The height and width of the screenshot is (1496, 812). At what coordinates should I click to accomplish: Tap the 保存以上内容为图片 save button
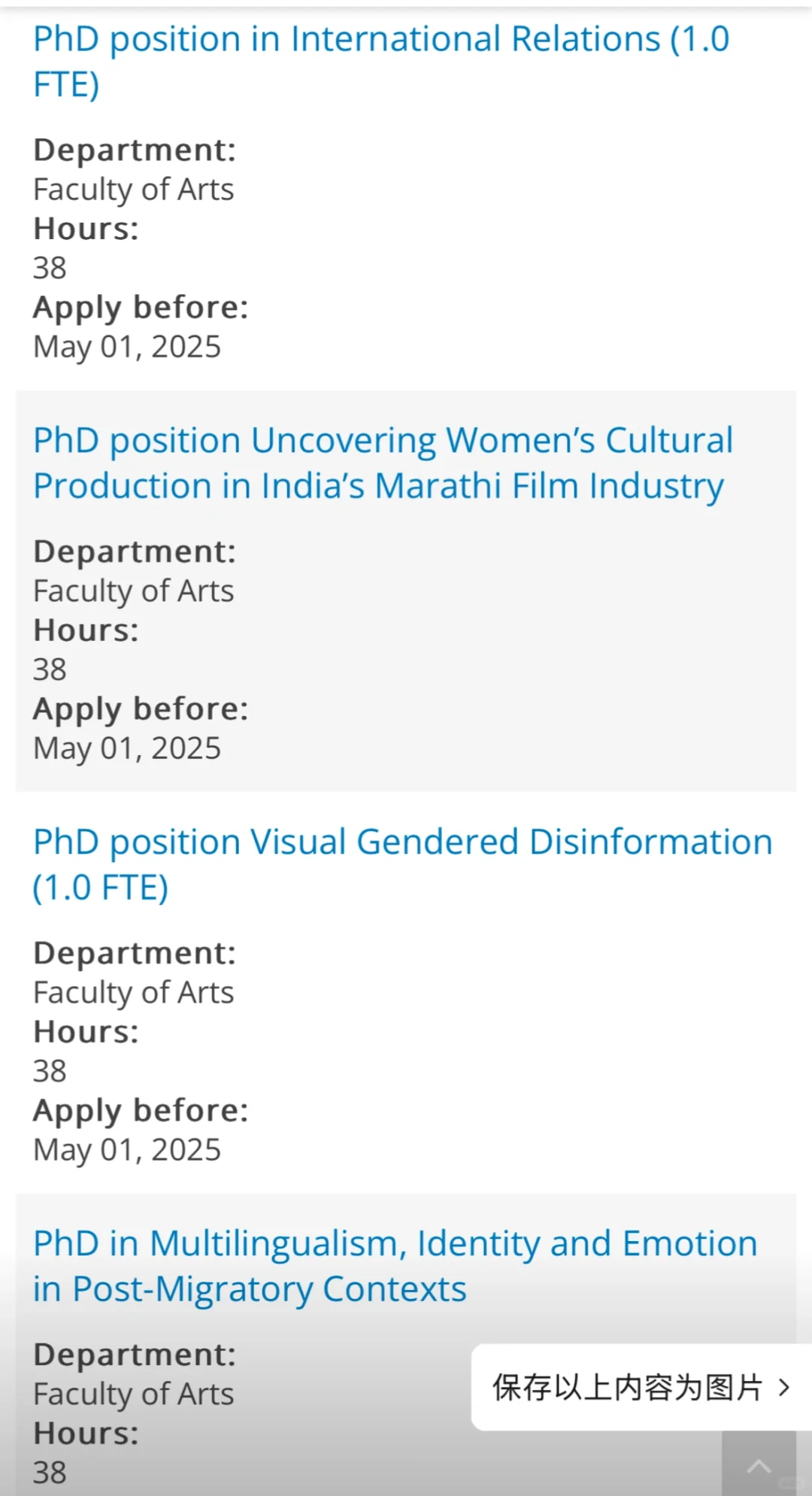[x=628, y=1388]
